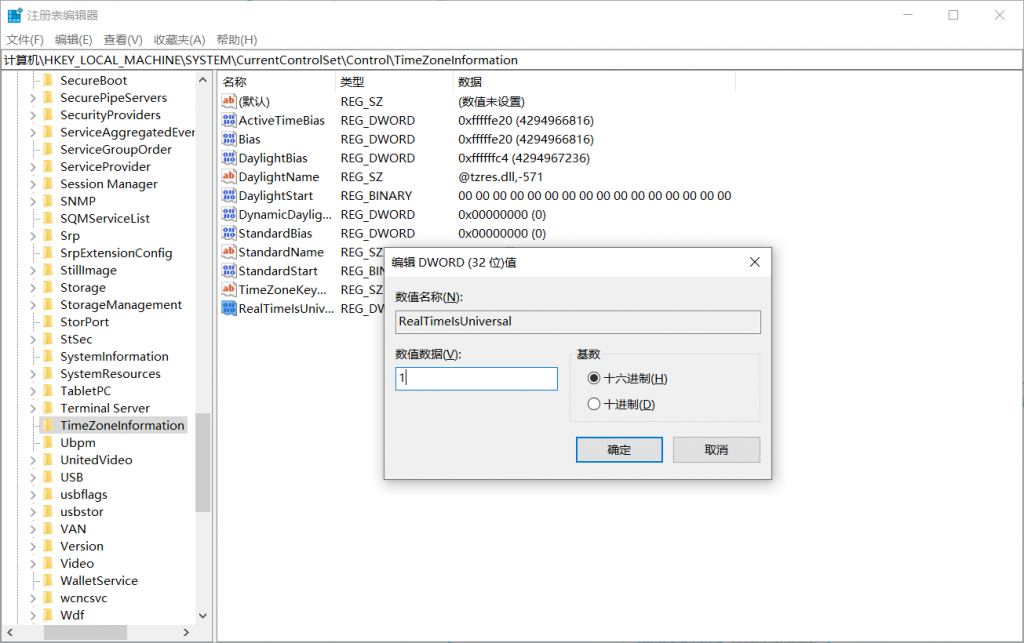This screenshot has height=643, width=1024.
Task: Select the Bias DWORD value icon
Action: click(x=229, y=139)
